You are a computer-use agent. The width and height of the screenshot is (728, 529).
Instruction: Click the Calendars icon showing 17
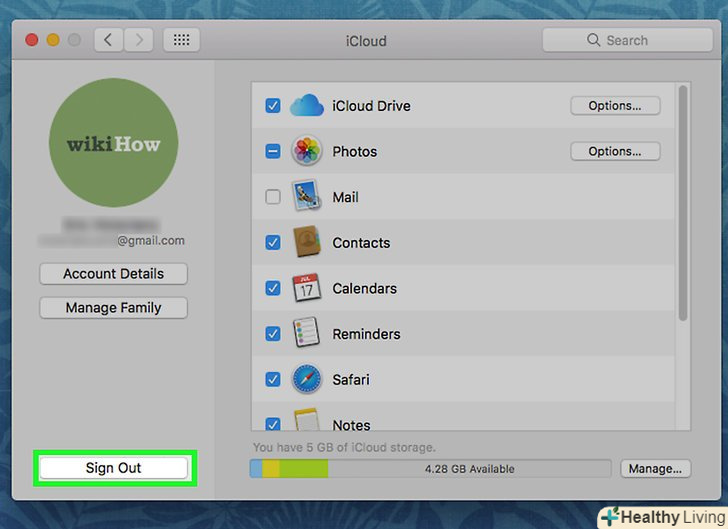pyautogui.click(x=306, y=288)
